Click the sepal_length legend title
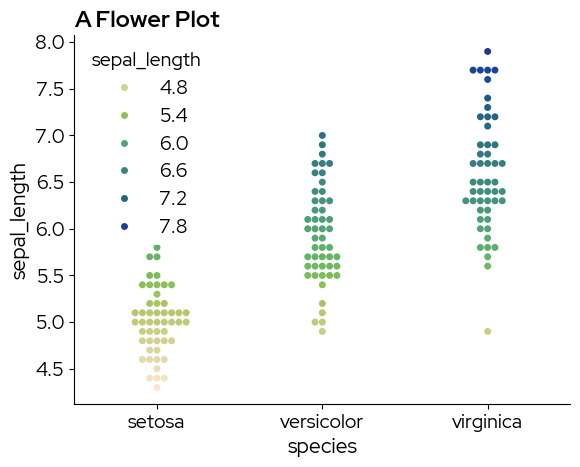The height and width of the screenshot is (467, 580). click(146, 60)
